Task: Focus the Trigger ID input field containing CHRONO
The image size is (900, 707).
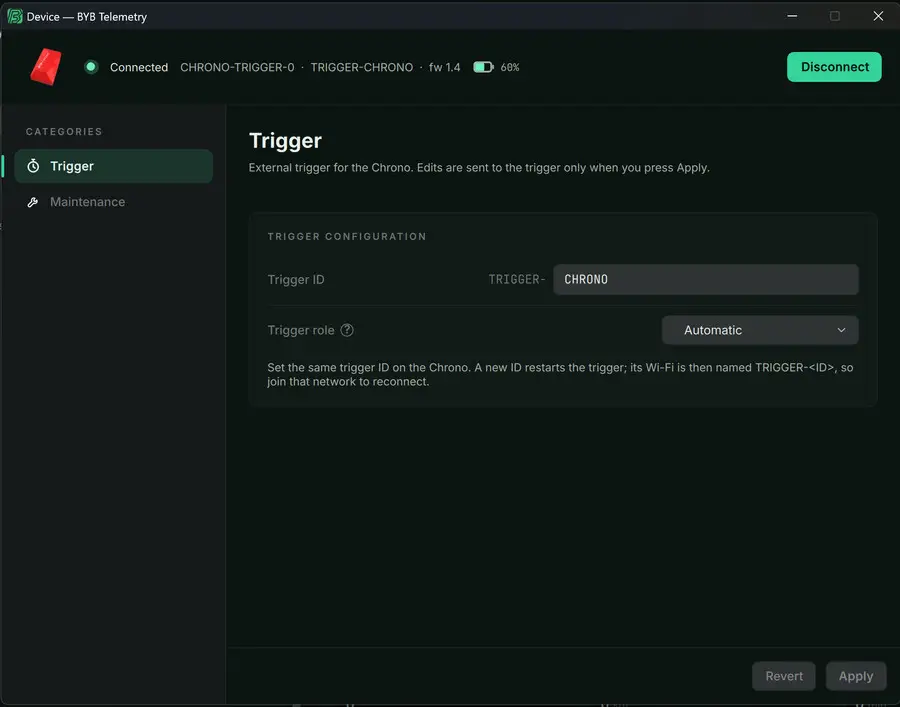Action: (705, 279)
